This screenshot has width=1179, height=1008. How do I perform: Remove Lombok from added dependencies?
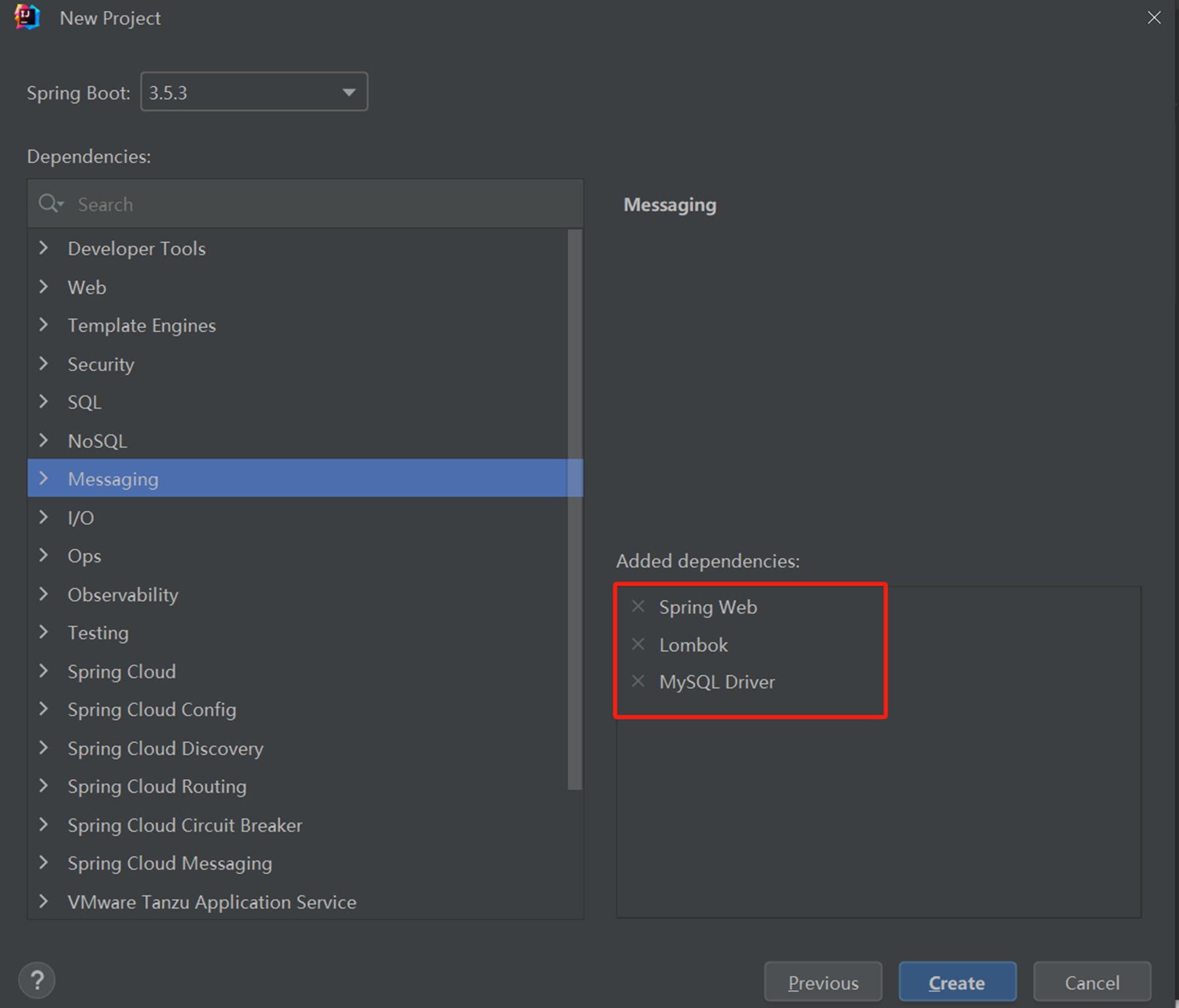point(638,644)
